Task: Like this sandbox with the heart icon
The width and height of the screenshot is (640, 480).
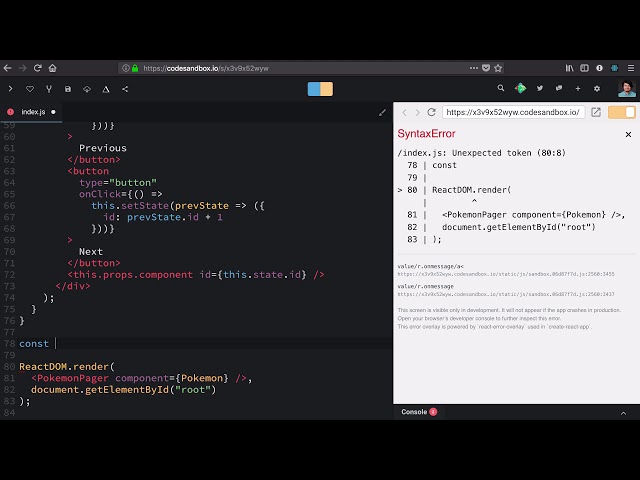Action: pyautogui.click(x=30, y=89)
